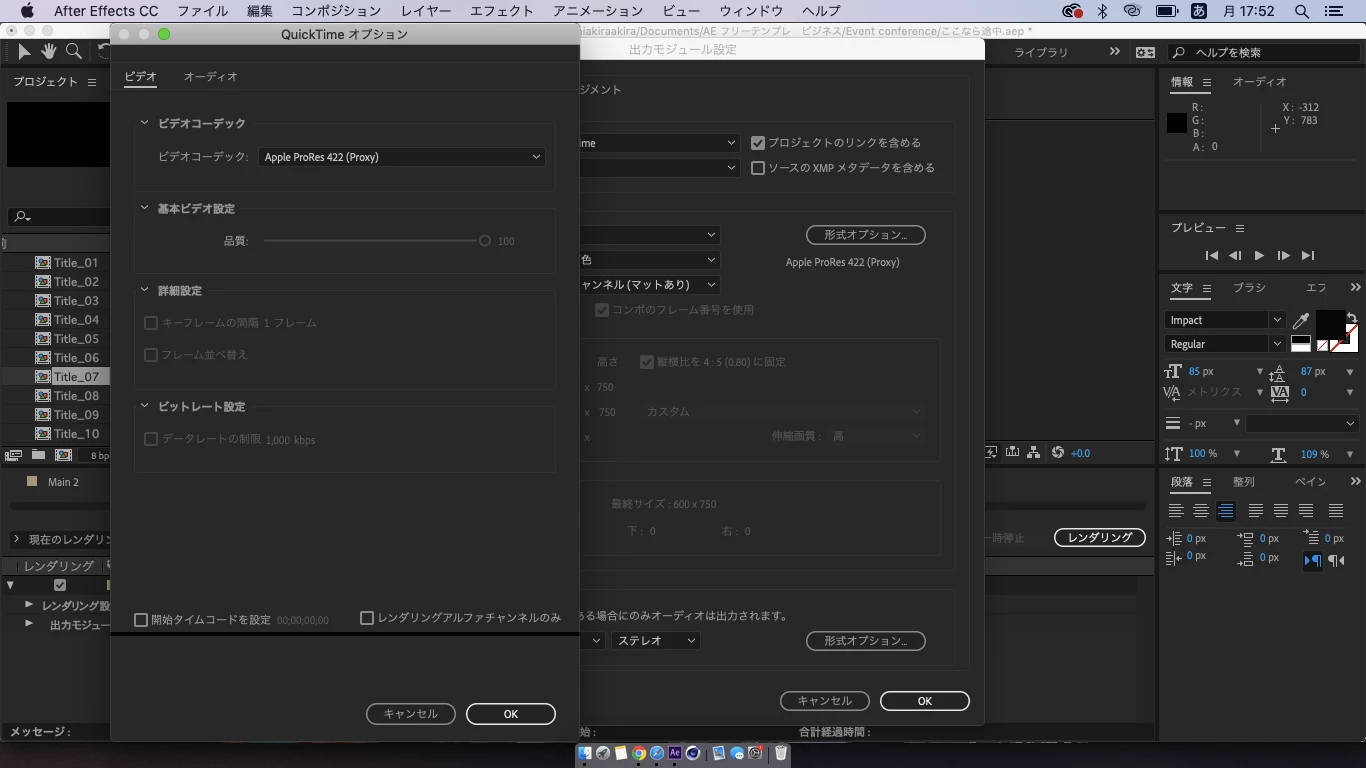Open the ビデオコーデック dropdown
Screen dimensions: 1366x768
(401, 157)
